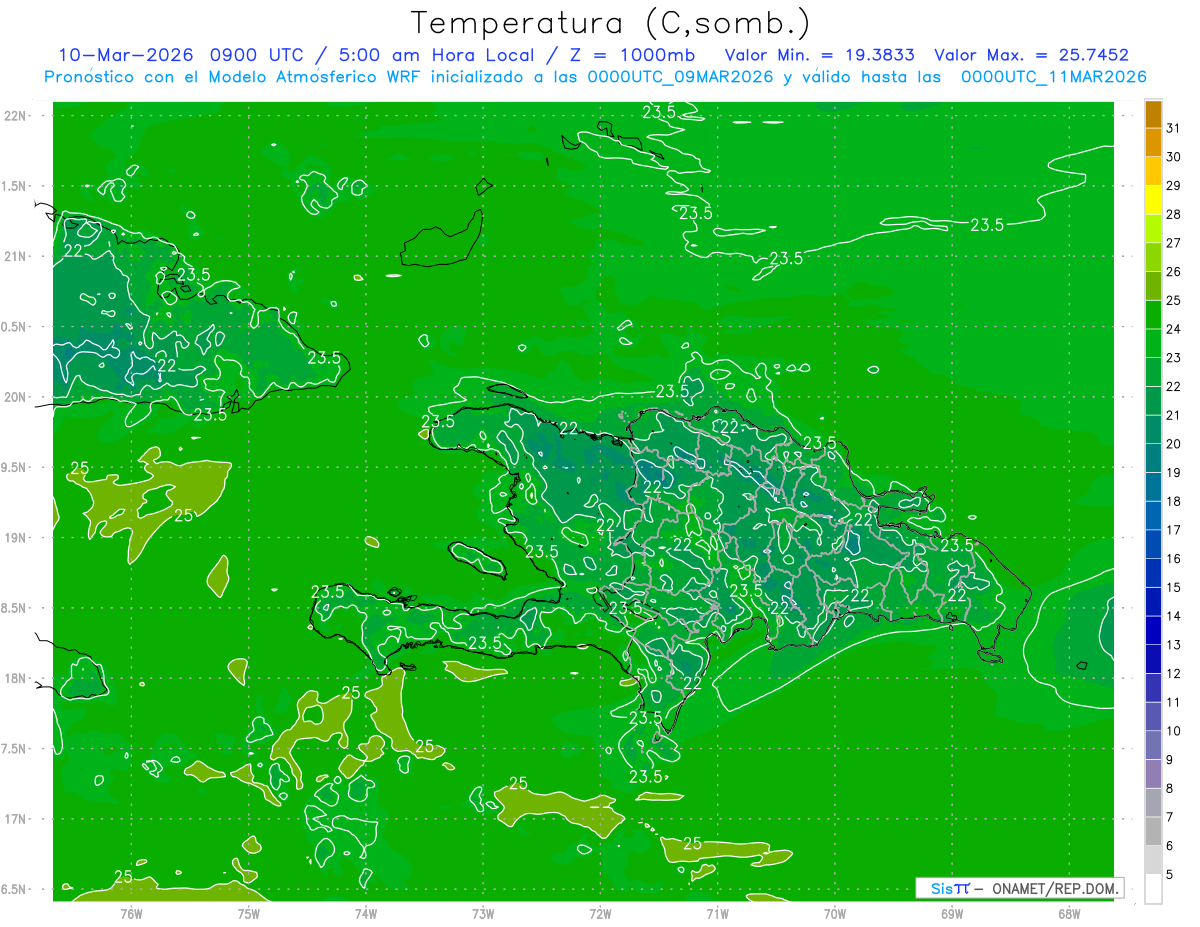Click the '69W' longitude axis label
The image size is (1200, 927).
point(952,913)
